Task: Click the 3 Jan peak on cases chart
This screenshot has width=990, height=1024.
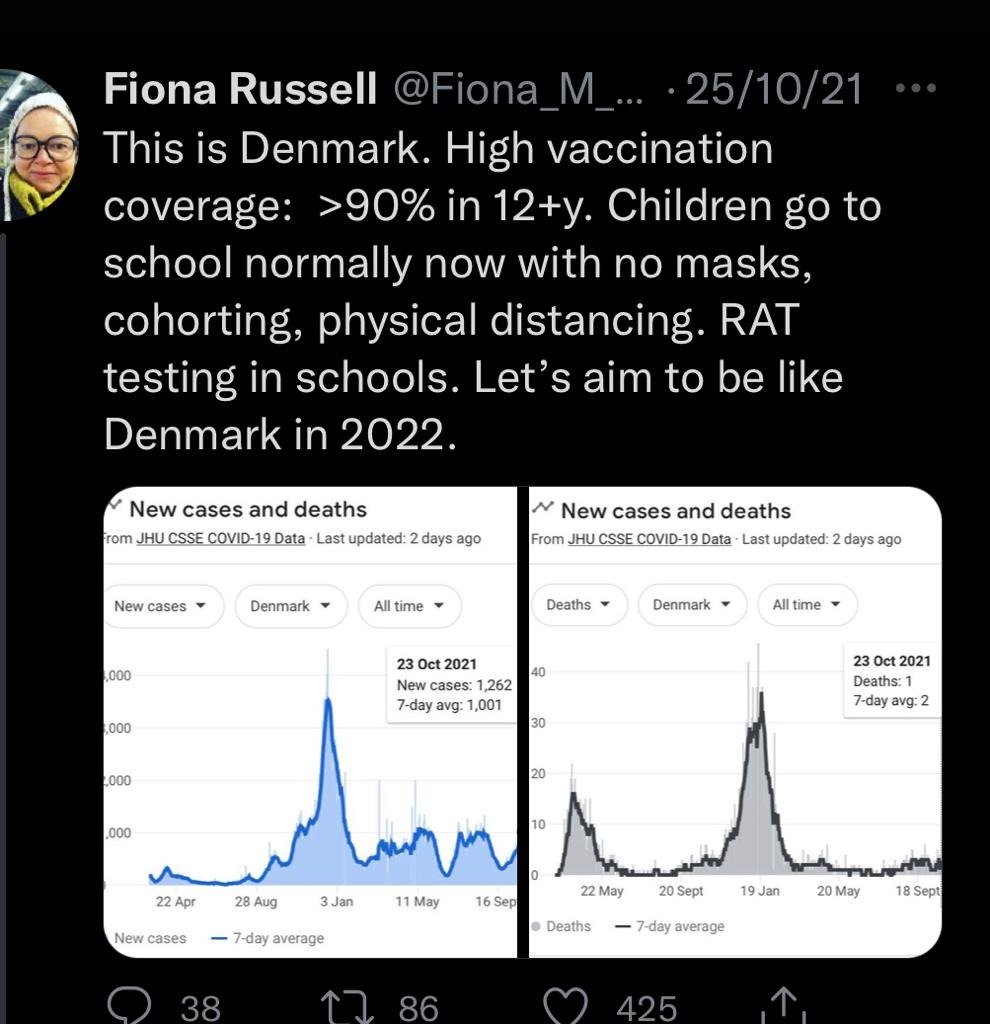Action: (x=328, y=700)
